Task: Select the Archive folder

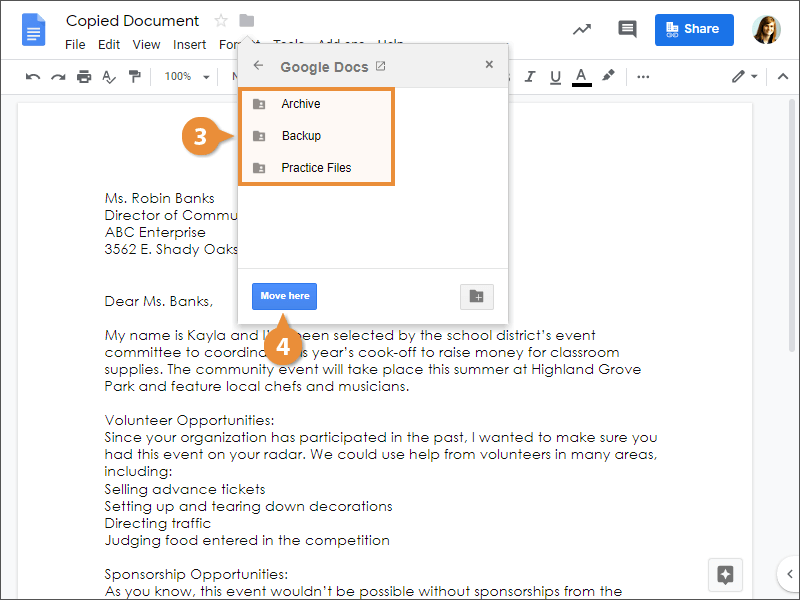Action: pos(316,104)
